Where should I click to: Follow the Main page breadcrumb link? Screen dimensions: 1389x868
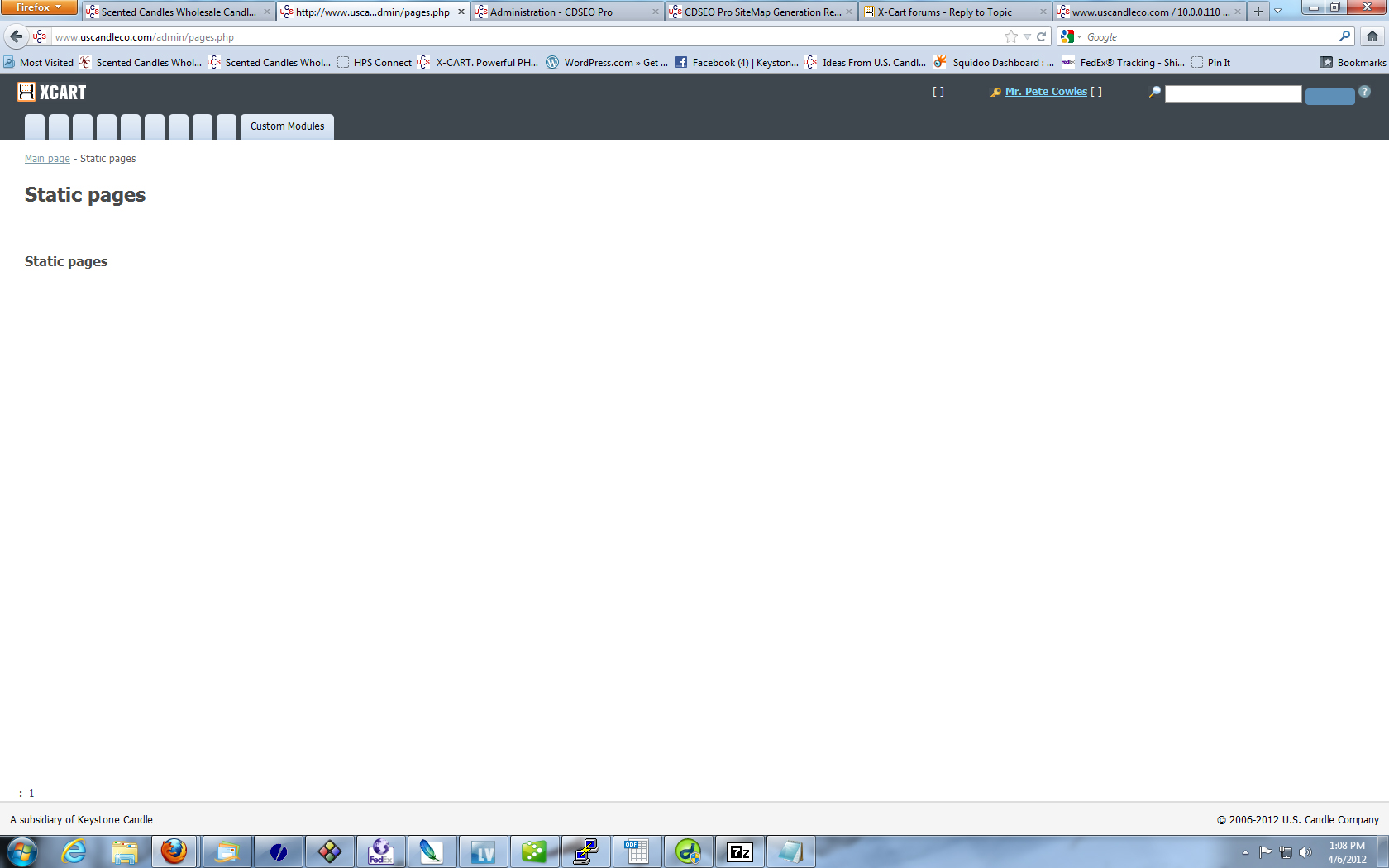(x=47, y=159)
